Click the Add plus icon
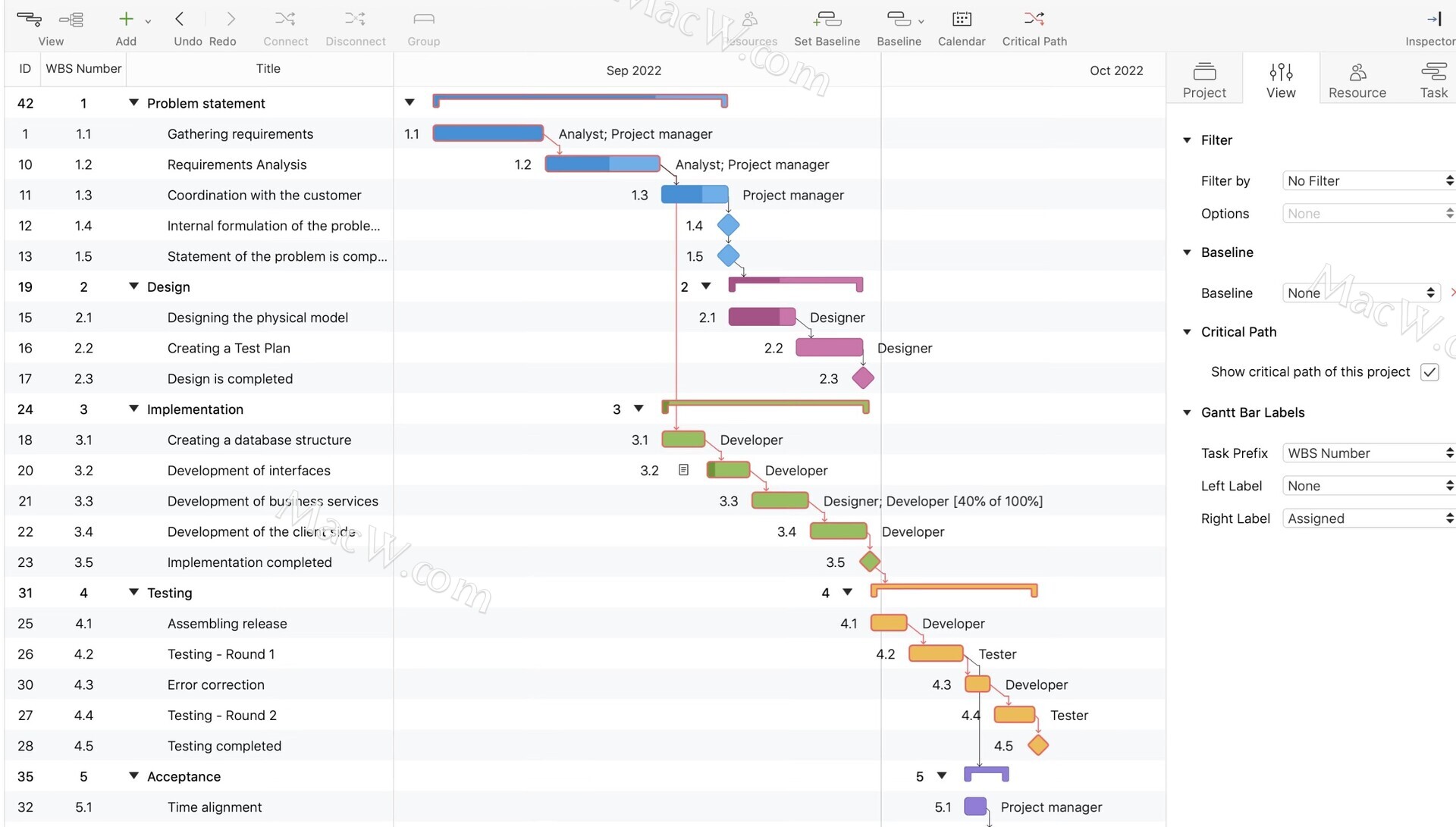Viewport: 1456px width, 827px height. (126, 20)
